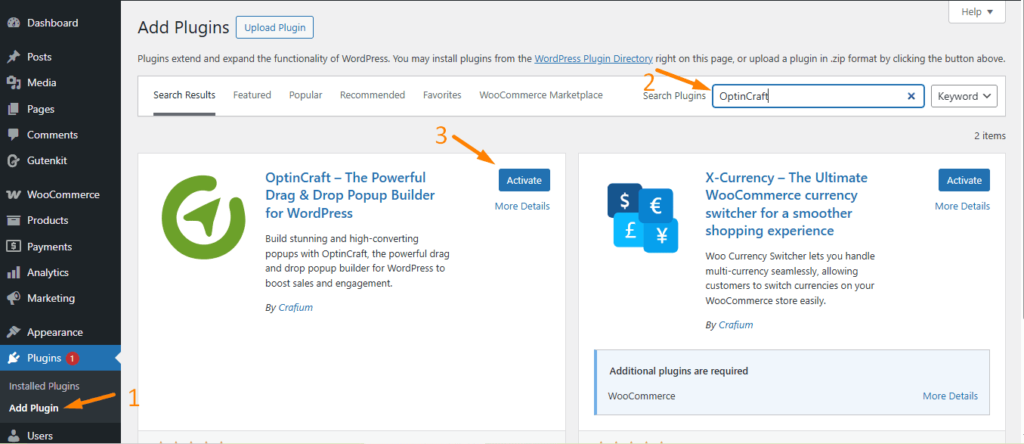Open WooCommerce via its Woo icon
The width and height of the screenshot is (1024, 444).
click(13, 194)
